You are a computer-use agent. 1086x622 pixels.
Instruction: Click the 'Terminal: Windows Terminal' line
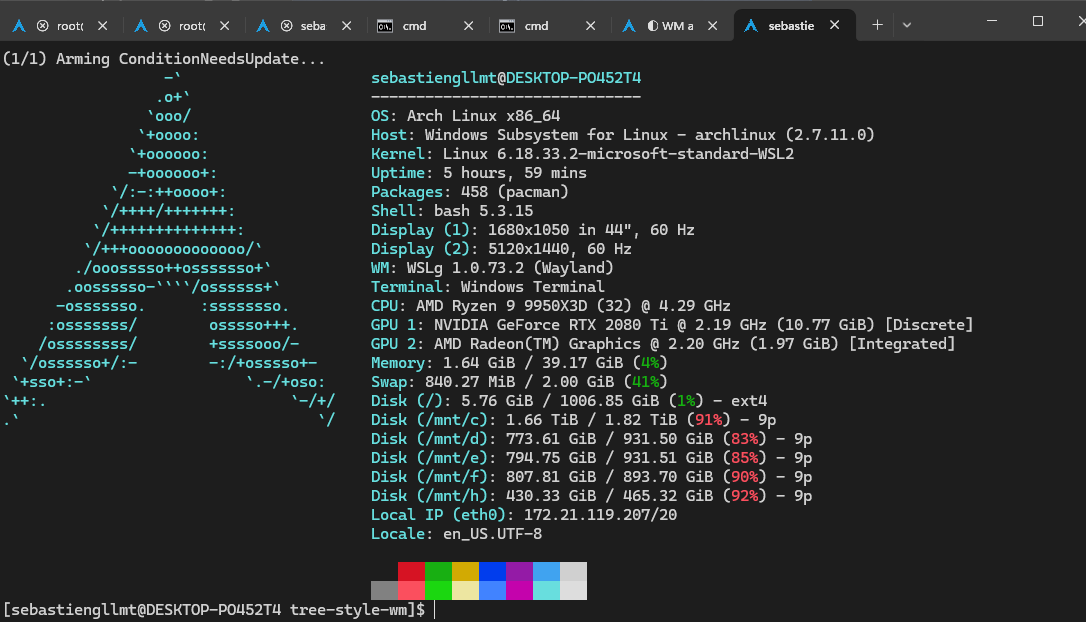(488, 287)
